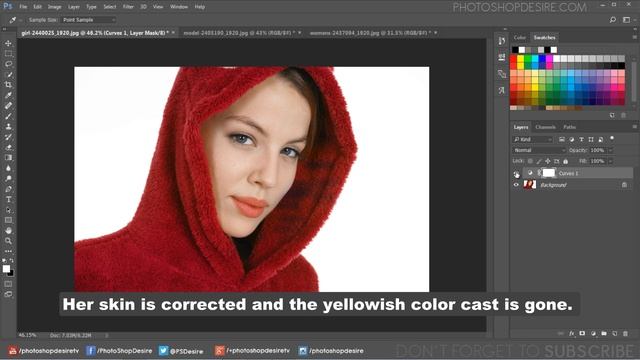The image size is (640, 360).
Task: Open the Filter menu
Action: (x=128, y=7)
